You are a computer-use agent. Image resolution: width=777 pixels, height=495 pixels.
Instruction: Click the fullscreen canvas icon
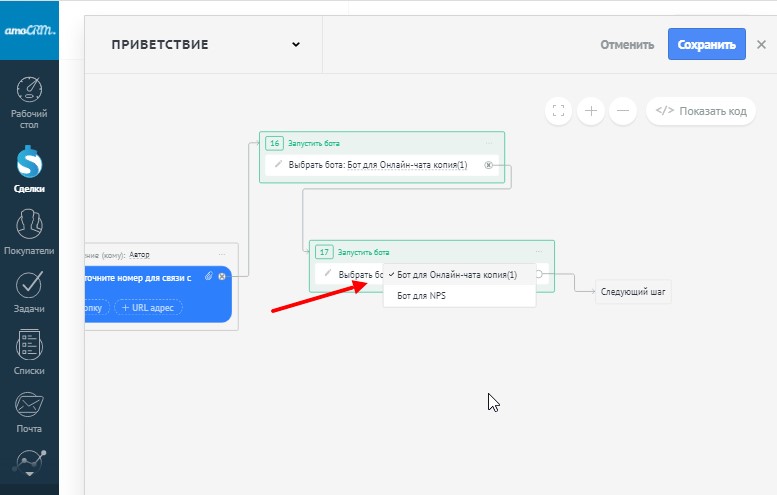[558, 111]
